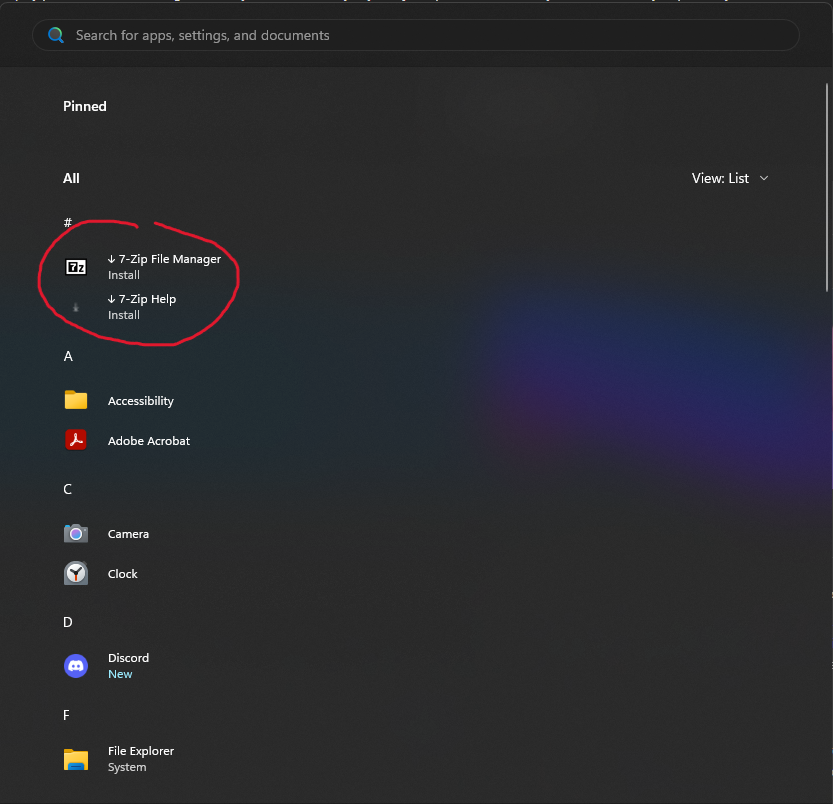Click in the search apps, settings, documents field

tap(415, 35)
